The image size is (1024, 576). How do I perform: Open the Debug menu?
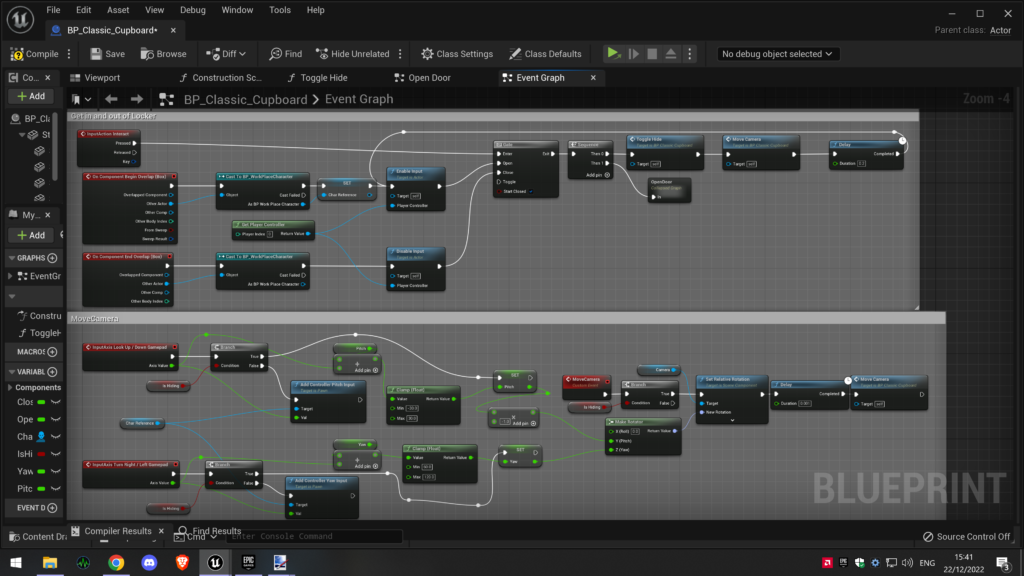pos(193,10)
